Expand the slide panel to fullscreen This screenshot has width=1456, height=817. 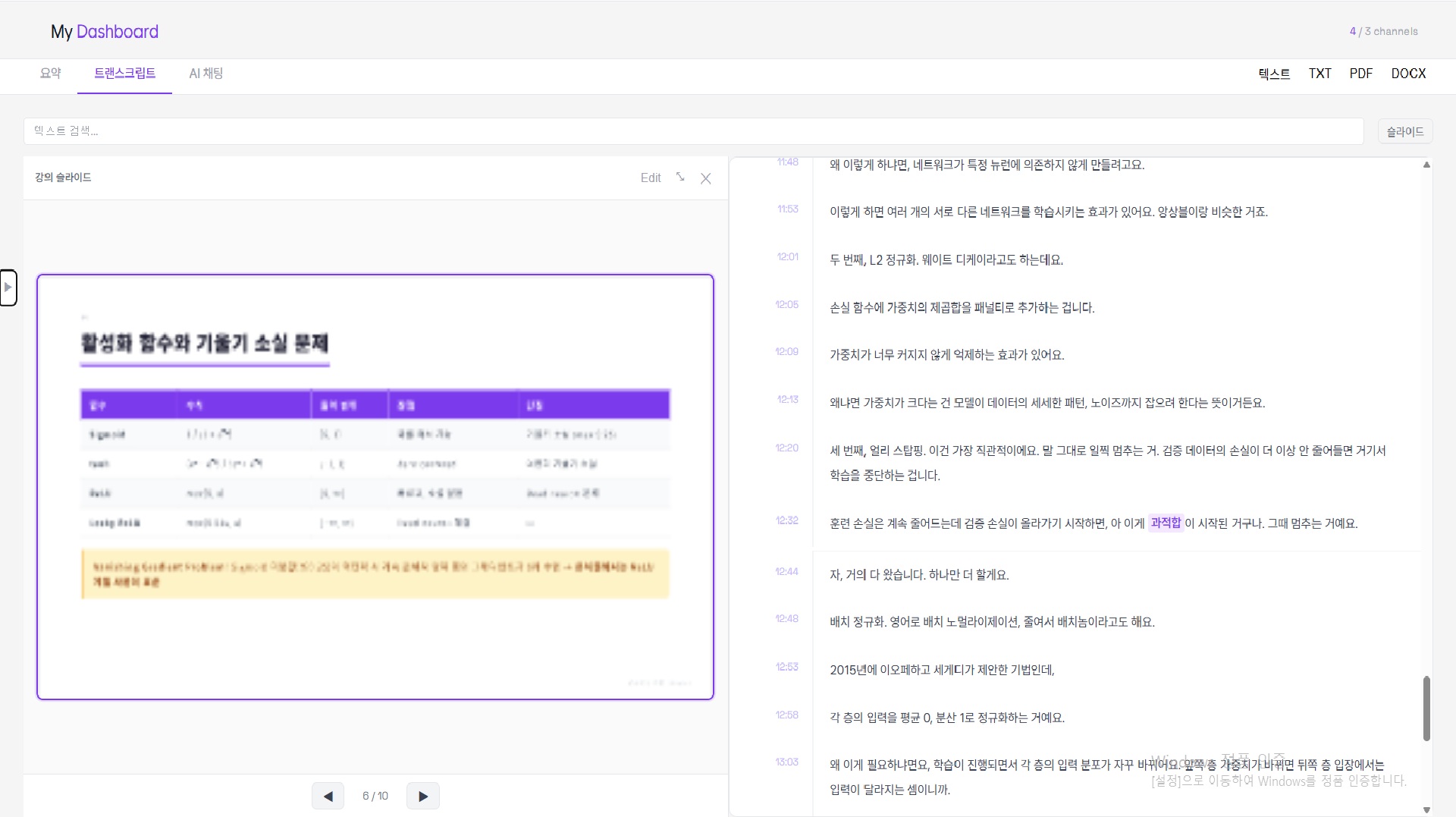pyautogui.click(x=680, y=178)
